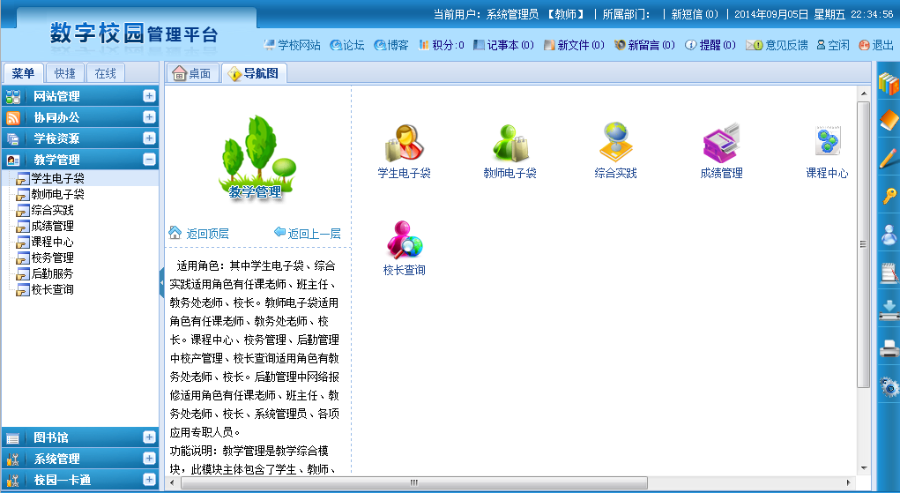Image resolution: width=900 pixels, height=493 pixels.
Task: Click the horizontal scroll left arrow
Action: point(172,483)
